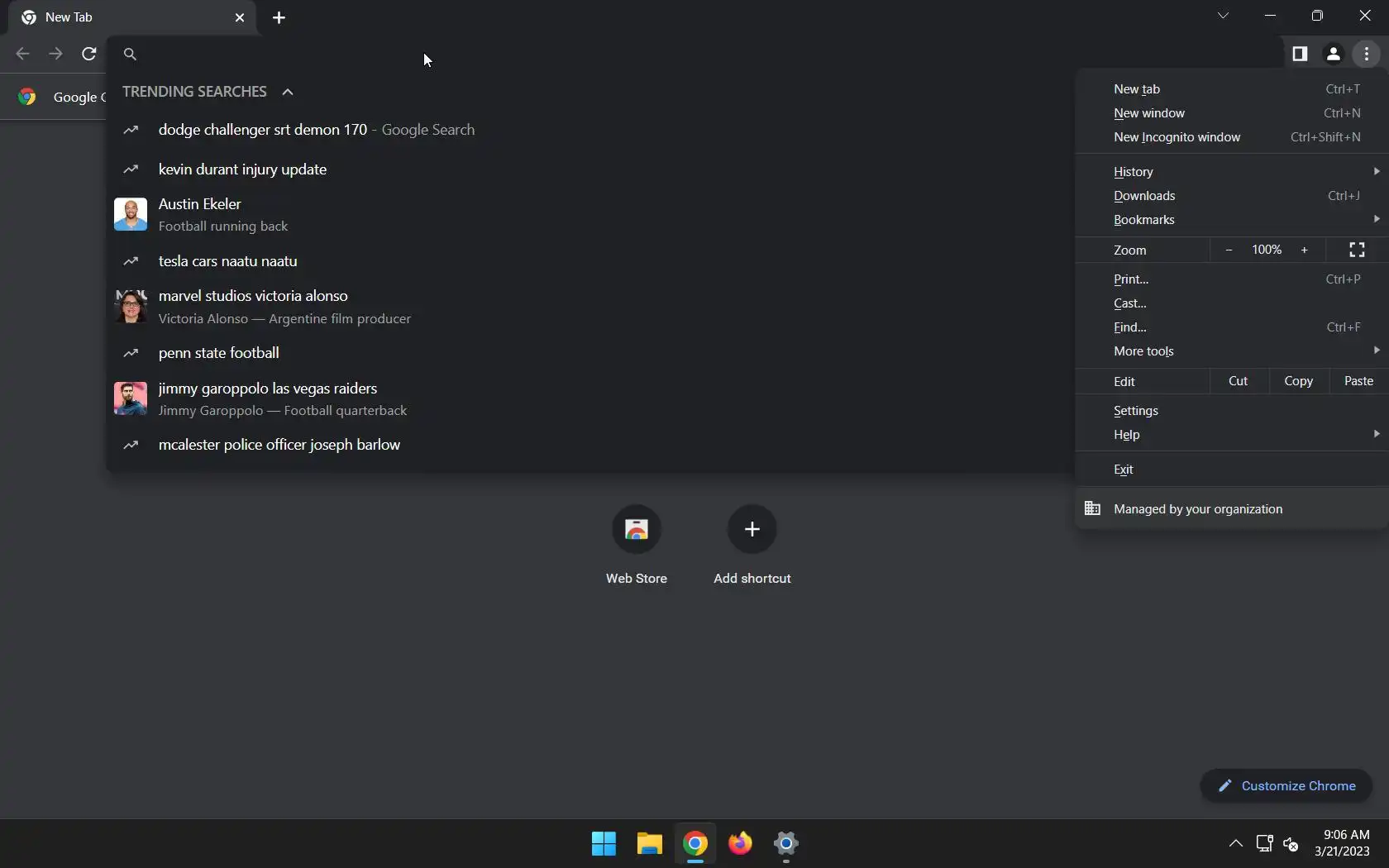
Task: Choose Print... from the menu
Action: pos(1231,279)
